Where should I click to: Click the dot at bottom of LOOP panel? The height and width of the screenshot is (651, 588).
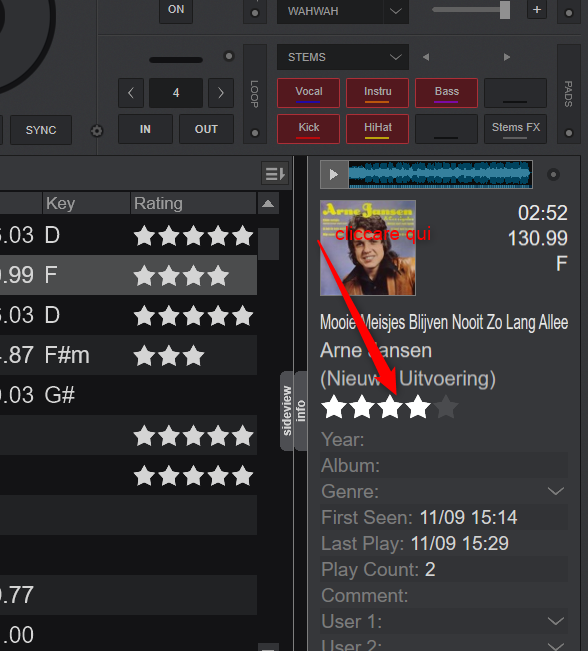(255, 133)
